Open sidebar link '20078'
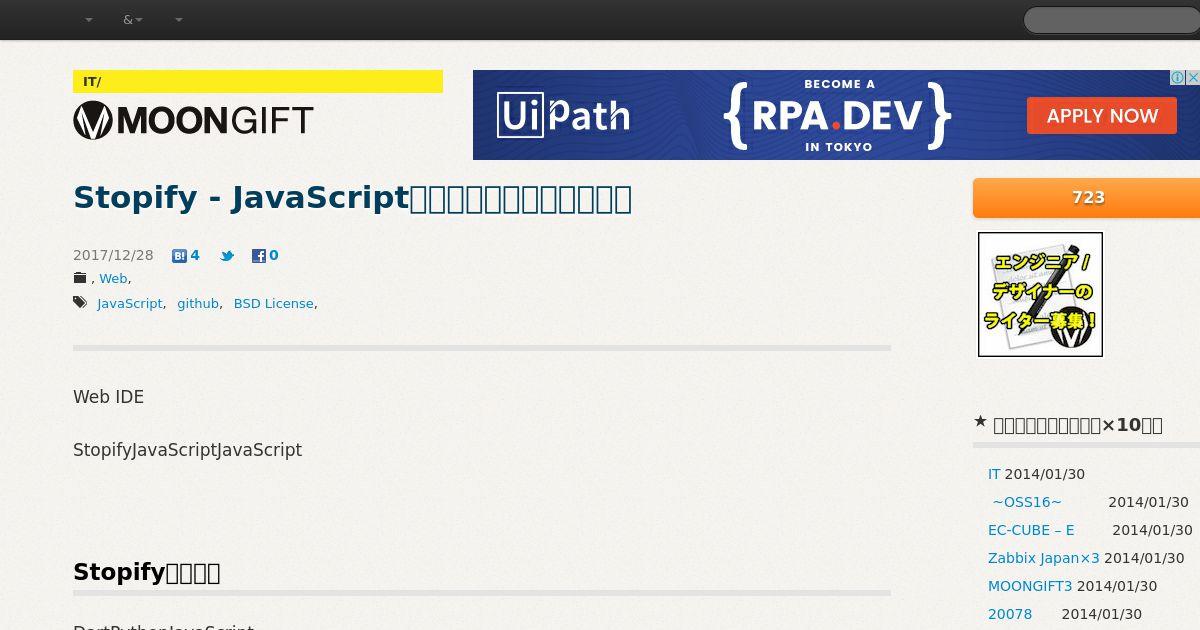This screenshot has width=1200, height=630. pyautogui.click(x=1010, y=614)
